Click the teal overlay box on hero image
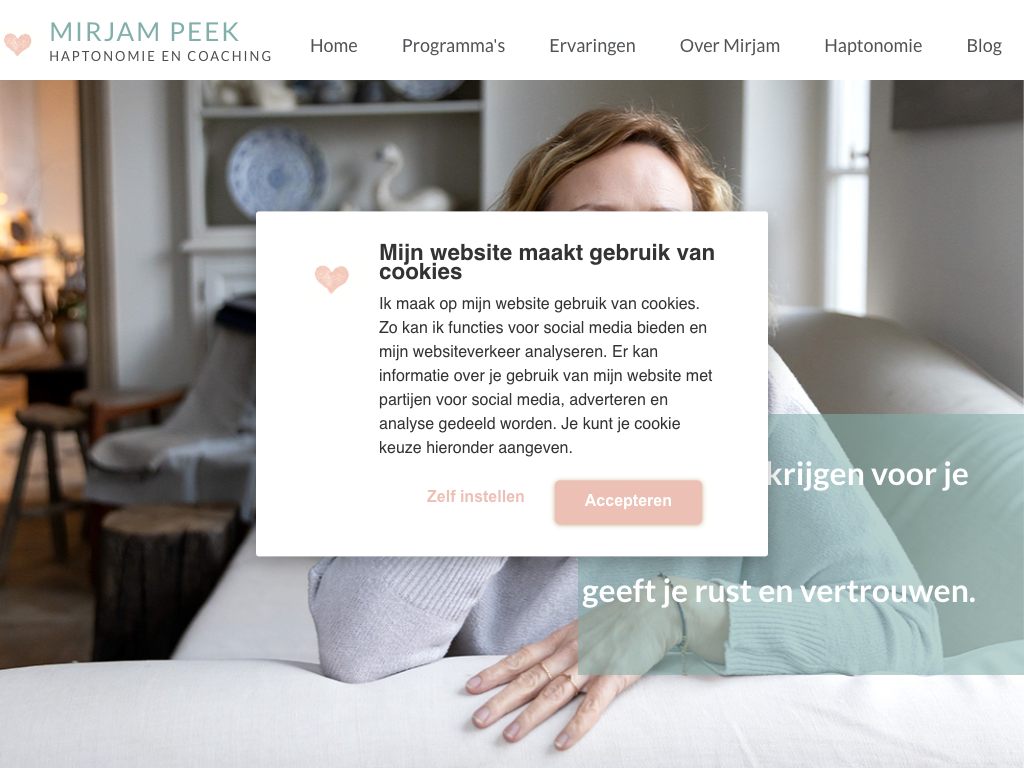The image size is (1024, 768). pyautogui.click(x=801, y=544)
